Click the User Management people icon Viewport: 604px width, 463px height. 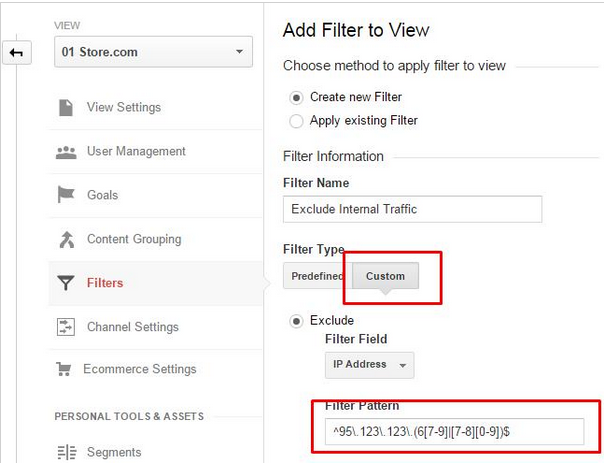pos(66,152)
